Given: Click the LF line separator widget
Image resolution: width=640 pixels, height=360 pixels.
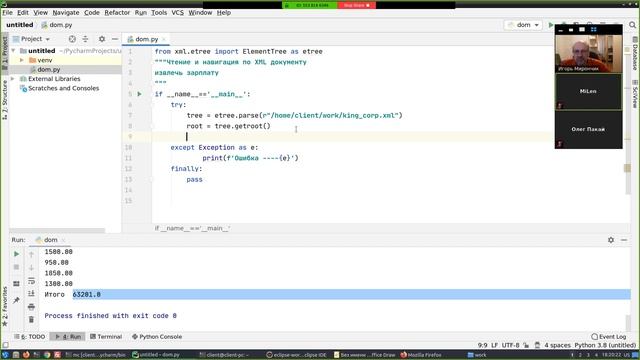Looking at the screenshot, I should [494, 345].
